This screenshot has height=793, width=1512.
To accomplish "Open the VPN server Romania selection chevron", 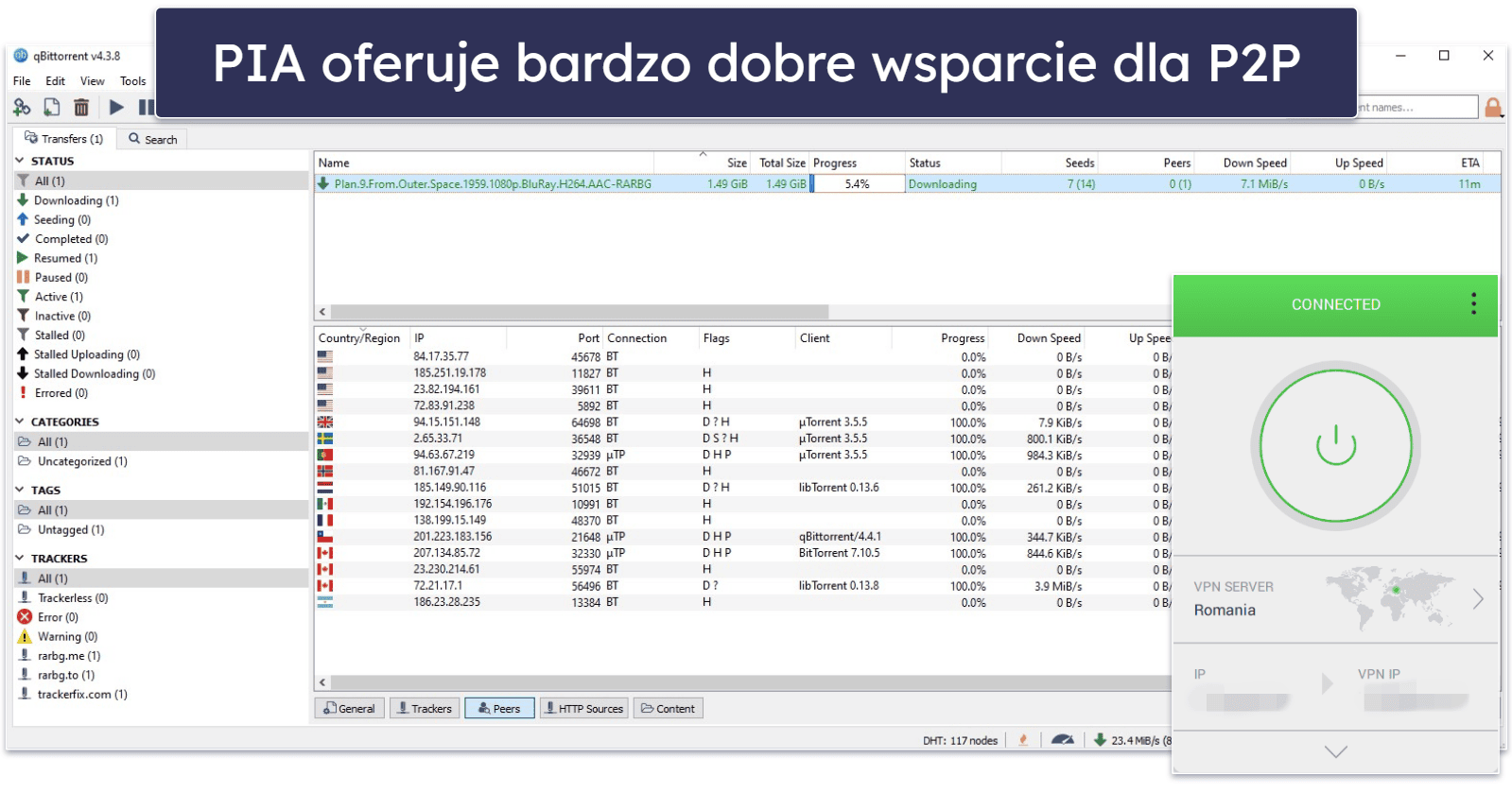I will click(1478, 599).
